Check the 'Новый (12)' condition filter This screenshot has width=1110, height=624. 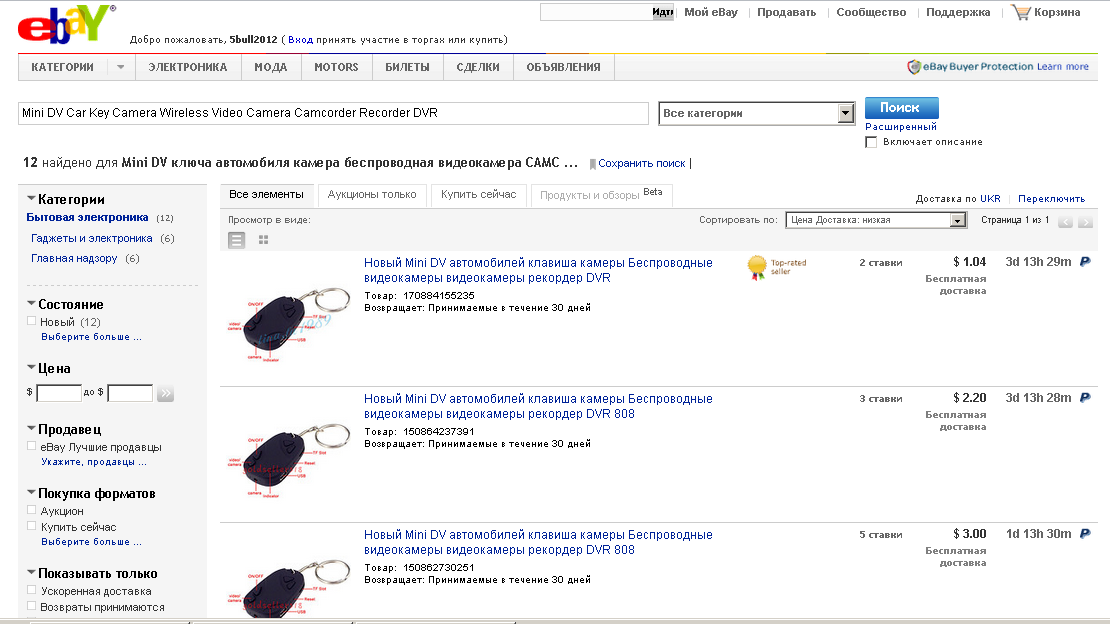click(31, 321)
